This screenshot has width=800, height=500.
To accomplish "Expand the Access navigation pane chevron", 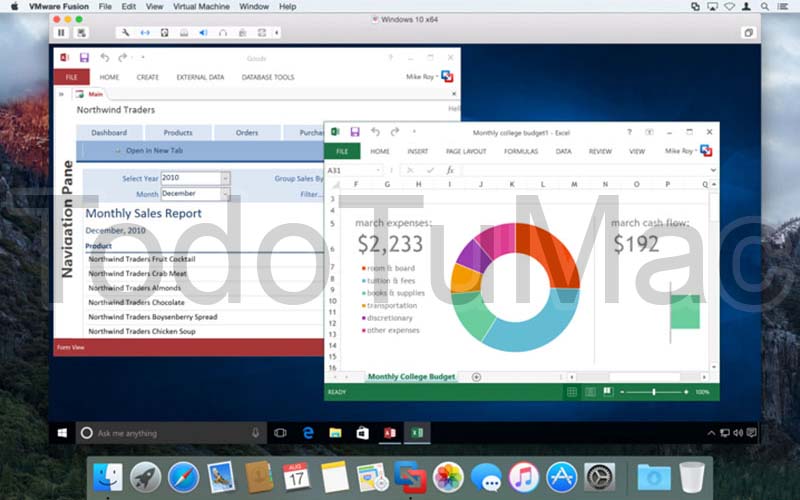I will 61,94.
